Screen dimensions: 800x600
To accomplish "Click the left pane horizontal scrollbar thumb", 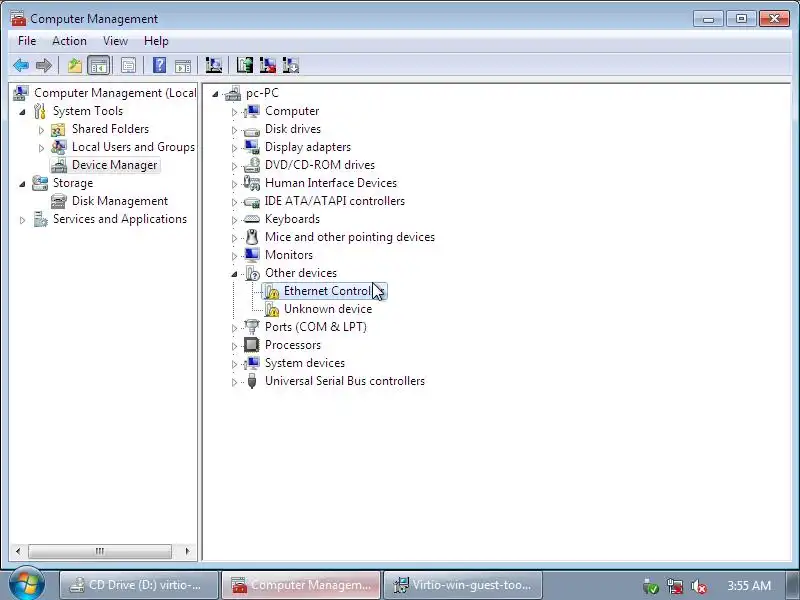I will click(100, 551).
